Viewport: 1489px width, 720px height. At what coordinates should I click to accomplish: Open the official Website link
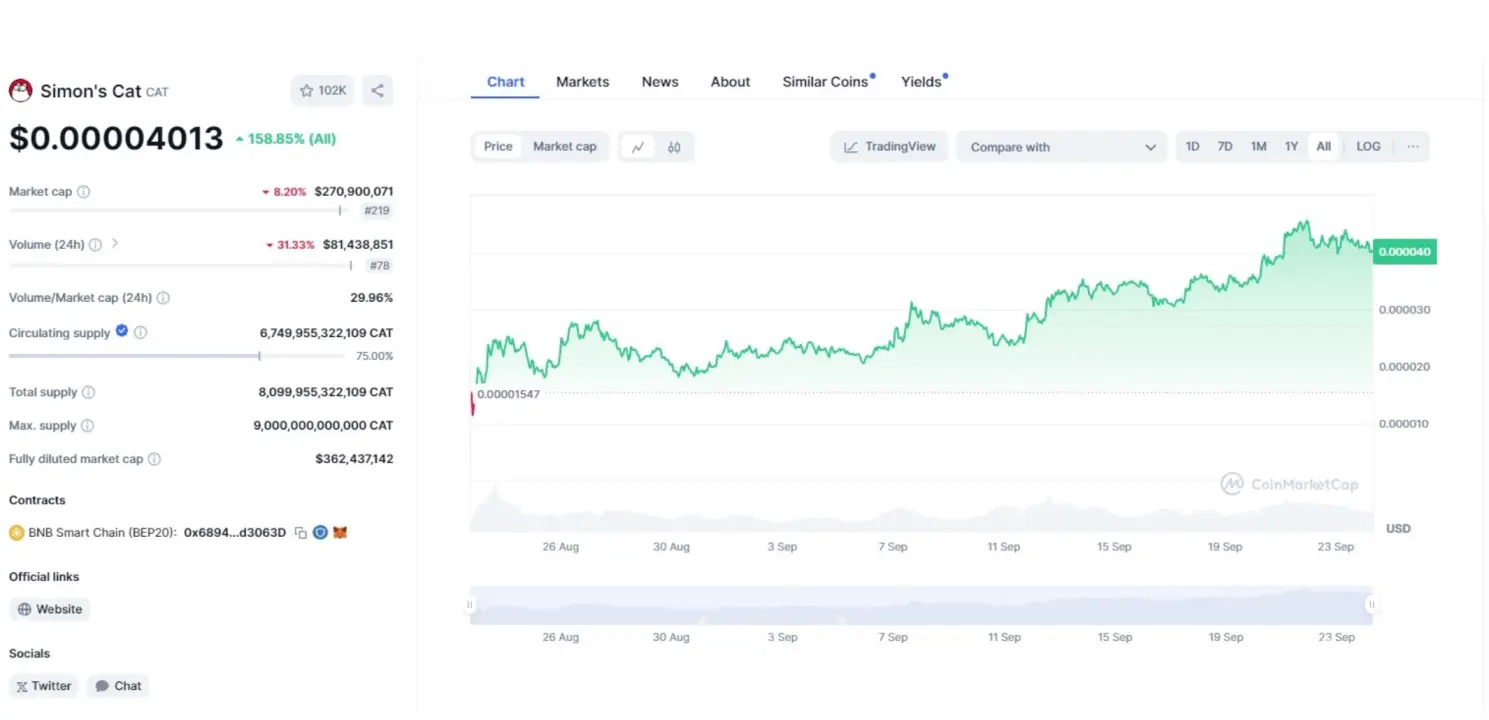tap(50, 609)
